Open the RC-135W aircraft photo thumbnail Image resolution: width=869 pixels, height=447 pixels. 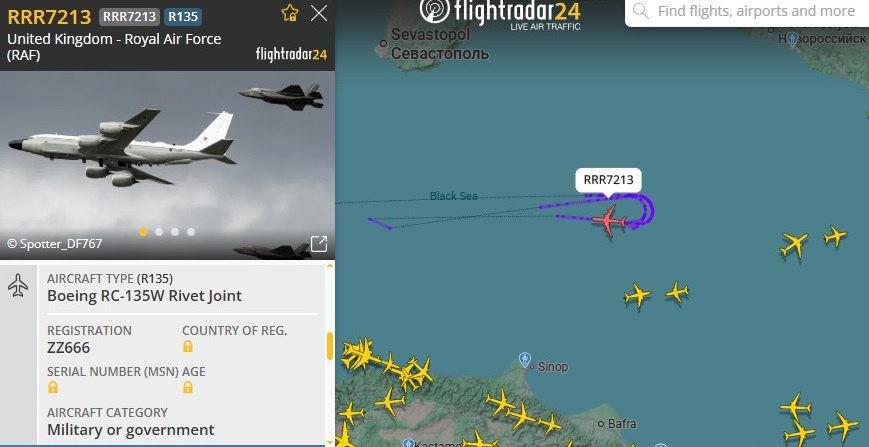(x=167, y=165)
